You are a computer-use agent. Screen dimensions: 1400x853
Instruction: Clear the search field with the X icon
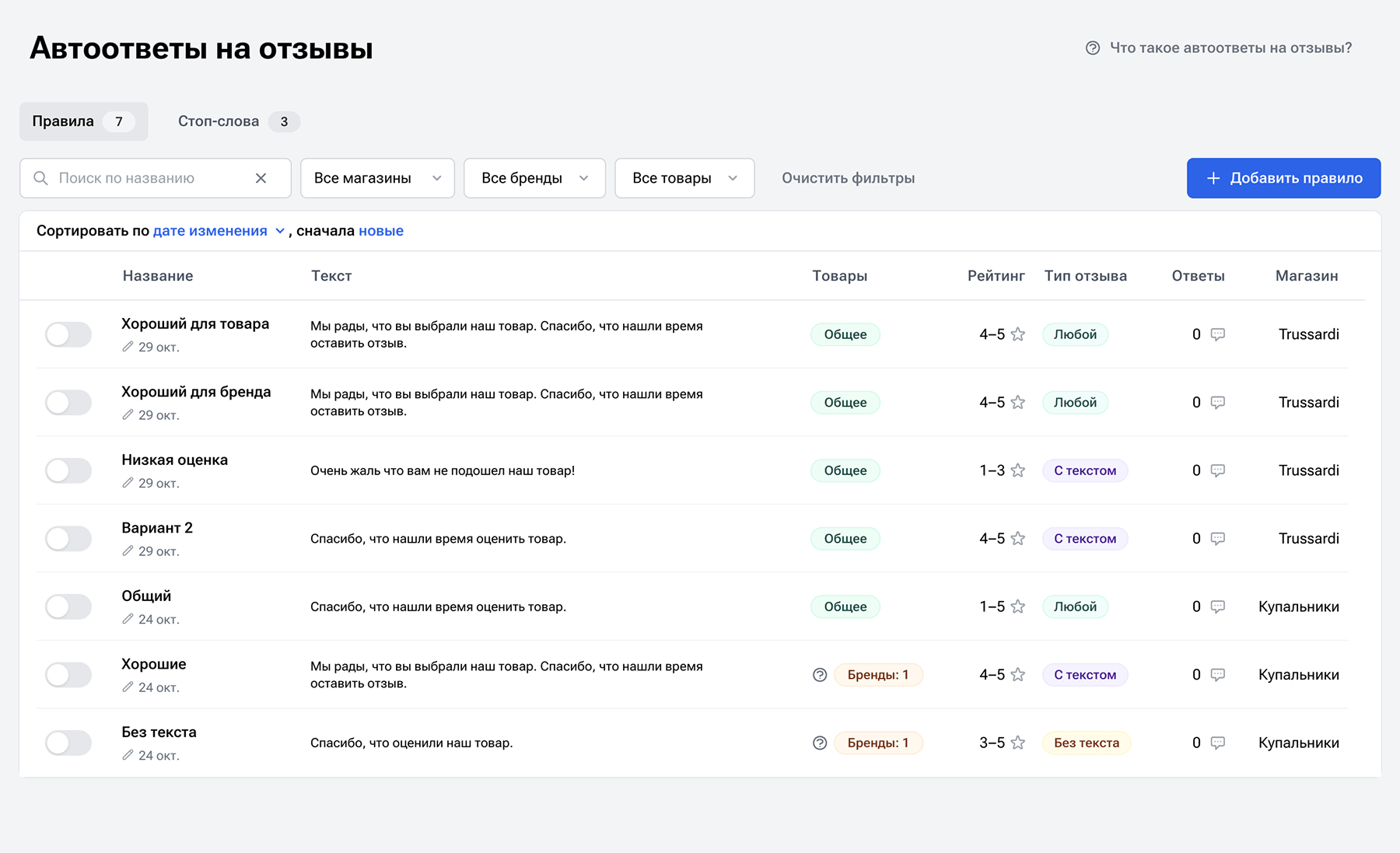click(261, 178)
